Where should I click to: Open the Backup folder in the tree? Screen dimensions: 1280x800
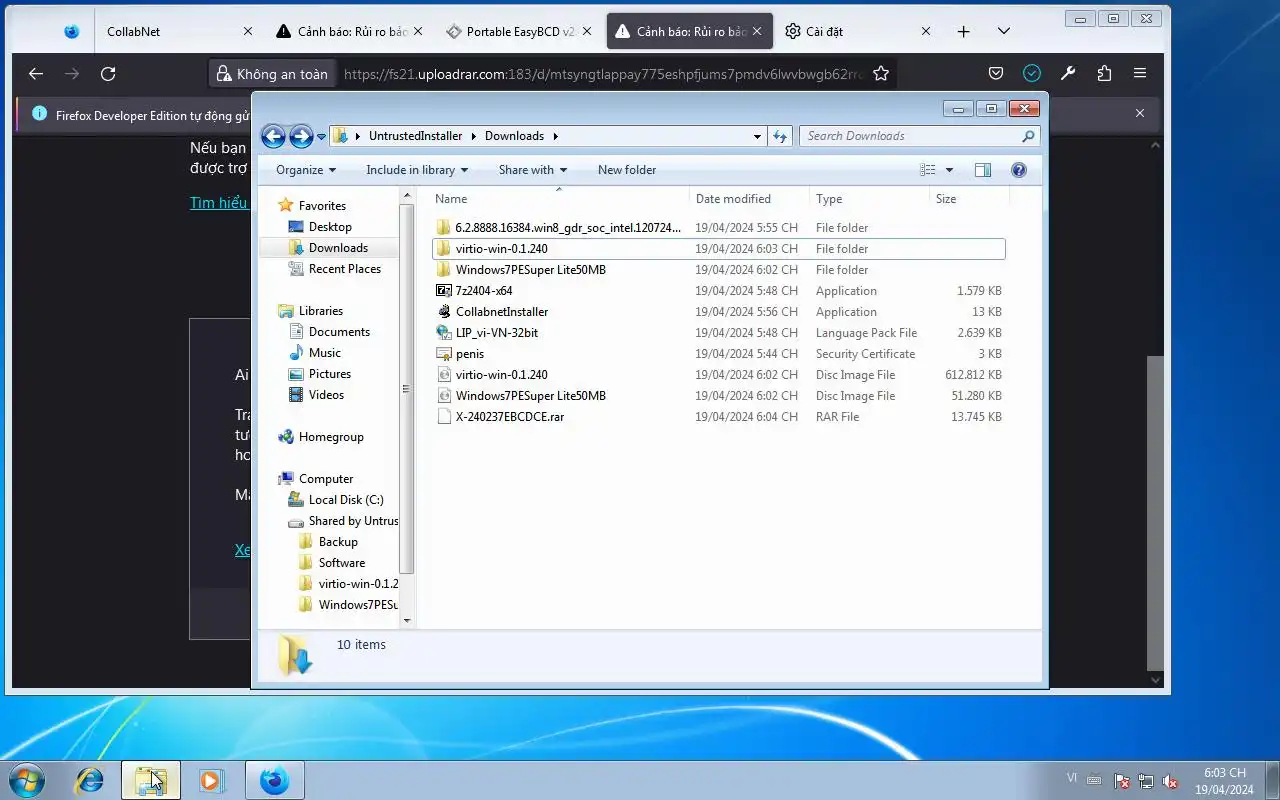(x=338, y=542)
